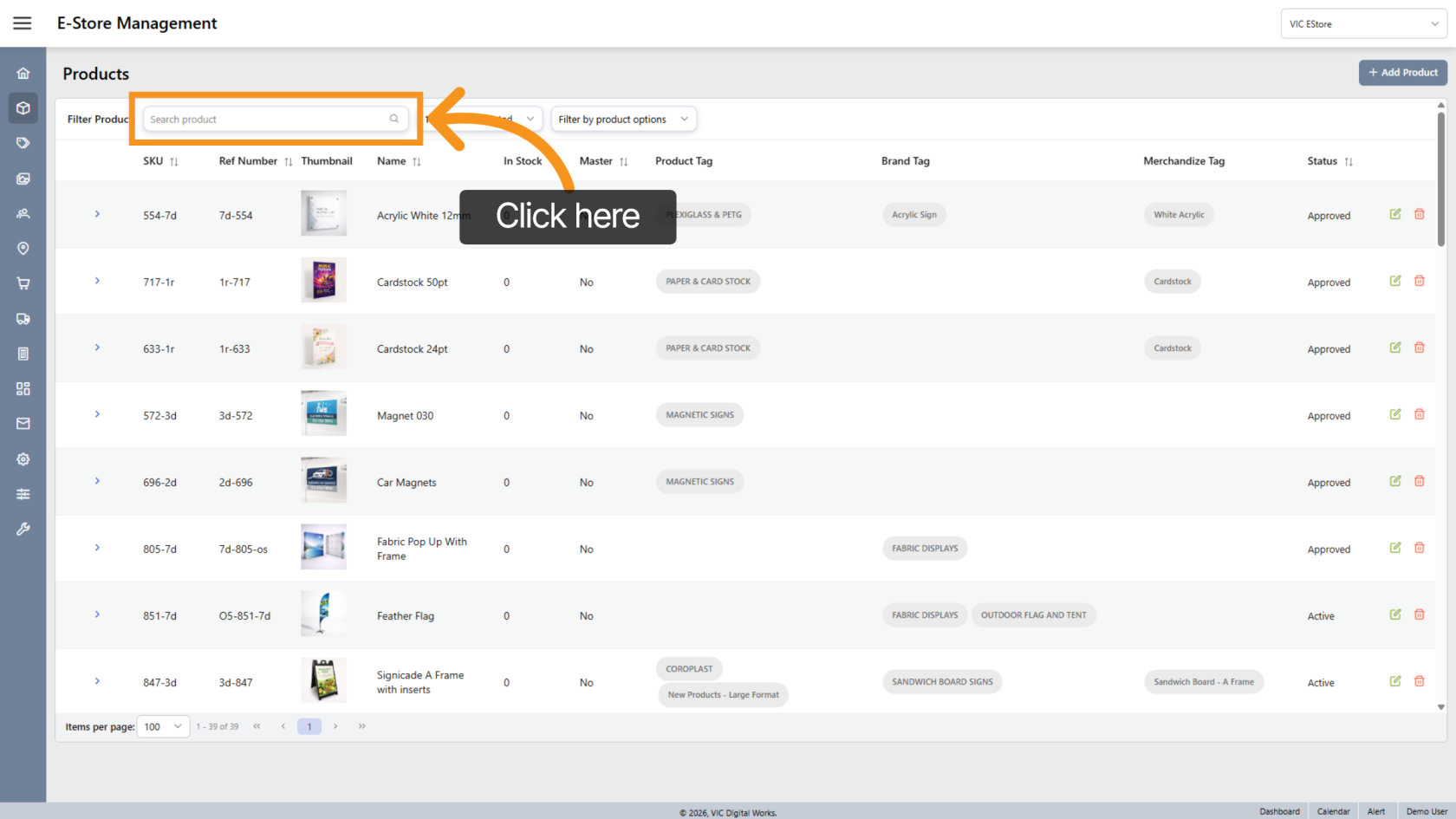Click the Add Product button
This screenshot has height=819, width=1456.
pos(1402,73)
